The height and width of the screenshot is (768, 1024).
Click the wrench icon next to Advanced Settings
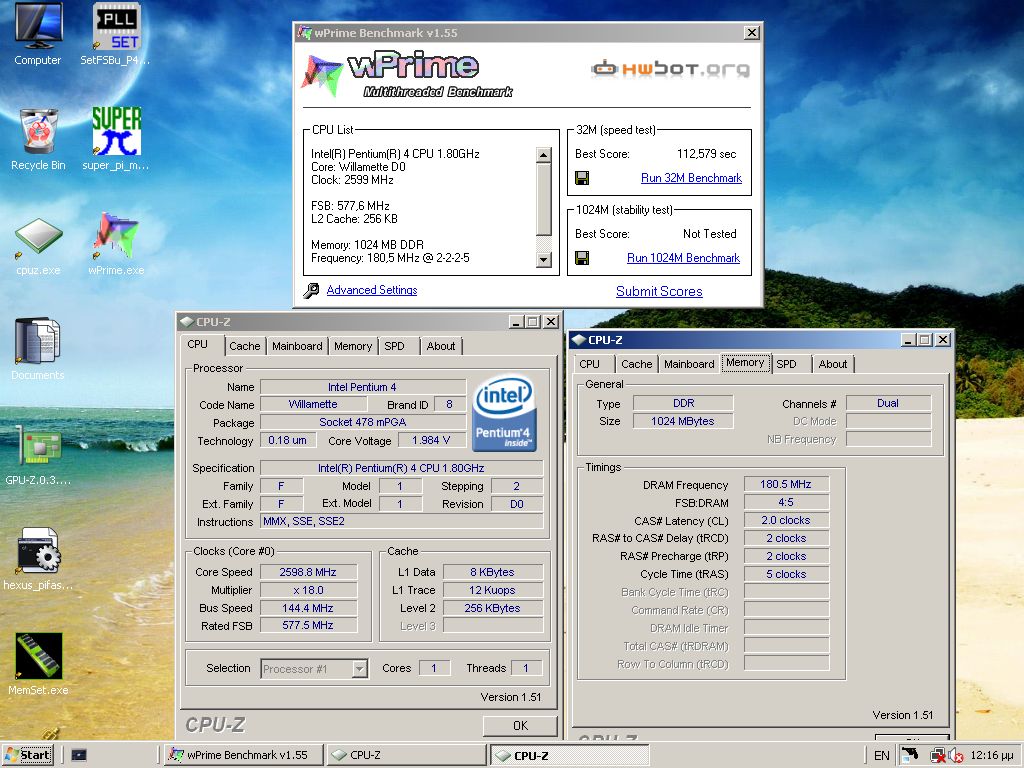[312, 291]
